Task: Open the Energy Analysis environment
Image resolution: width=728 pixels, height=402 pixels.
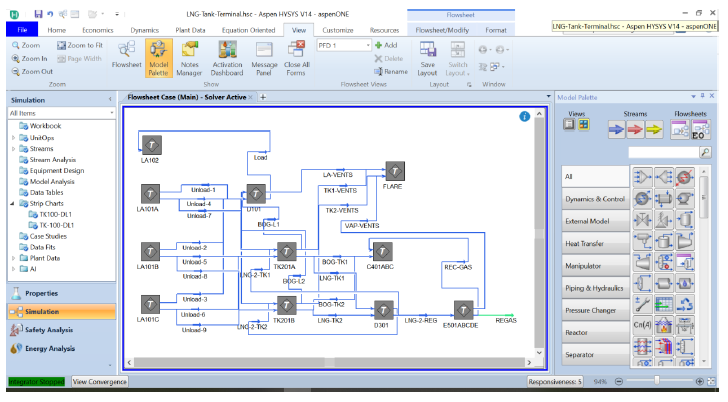Action: click(x=61, y=348)
